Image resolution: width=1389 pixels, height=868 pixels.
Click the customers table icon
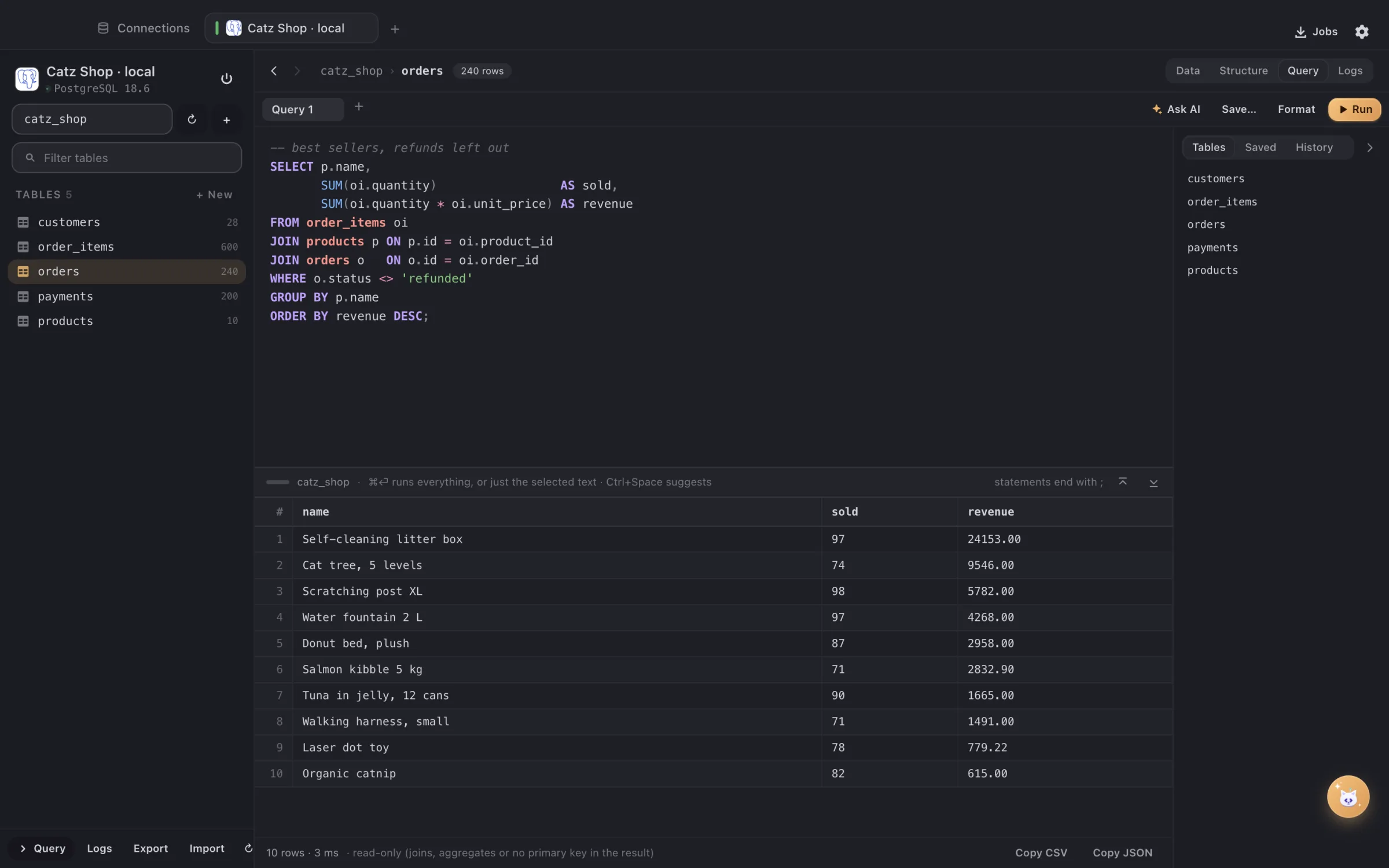pyautogui.click(x=23, y=222)
